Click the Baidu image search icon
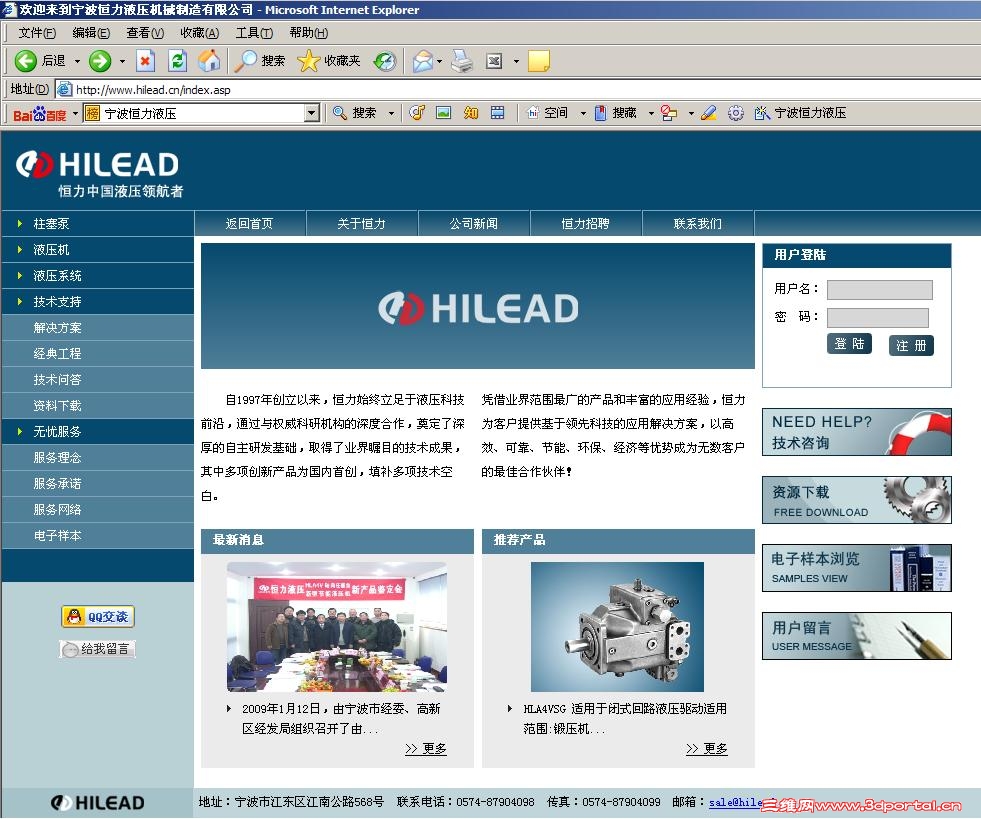 pos(444,113)
